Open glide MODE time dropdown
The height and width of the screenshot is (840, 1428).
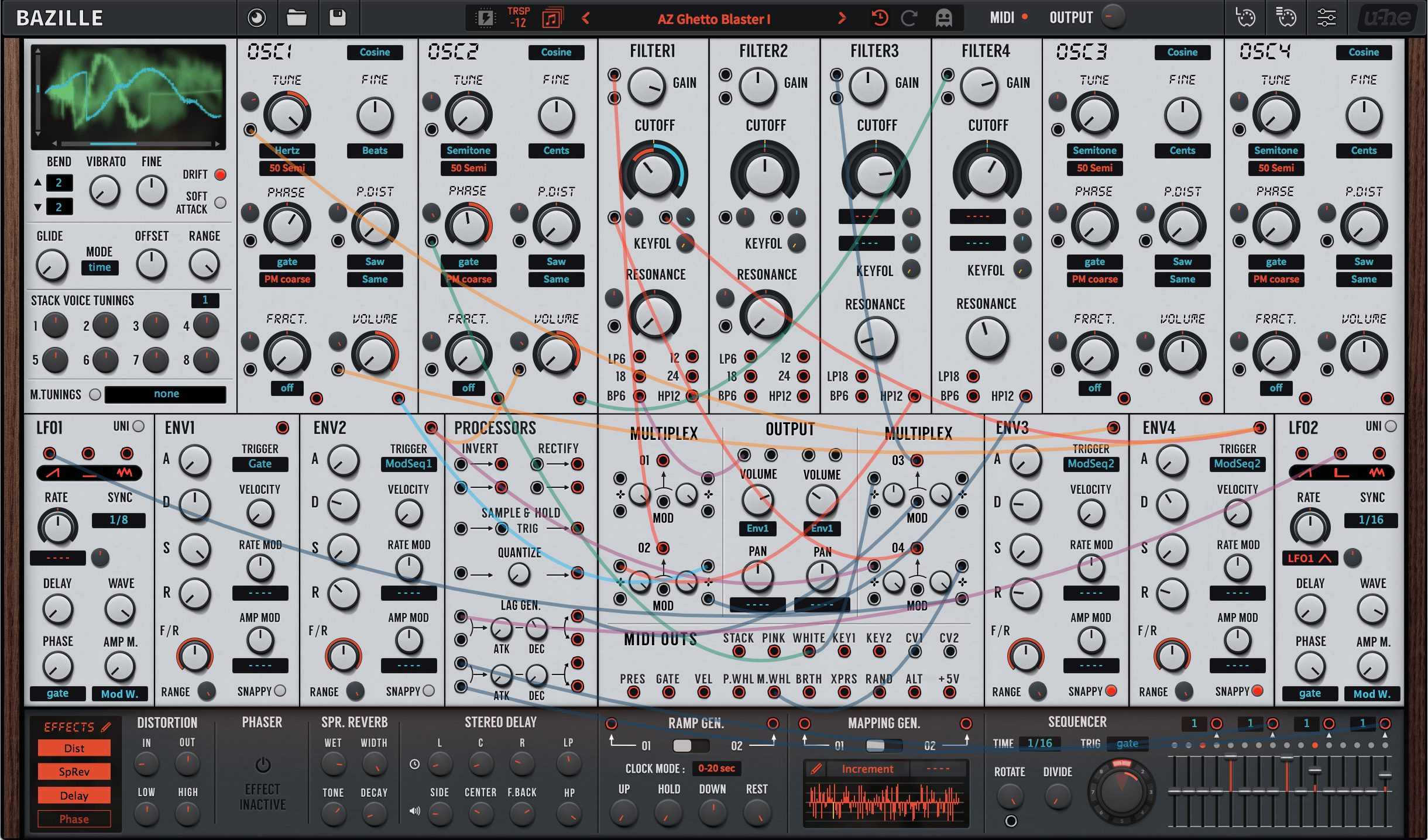pos(99,267)
